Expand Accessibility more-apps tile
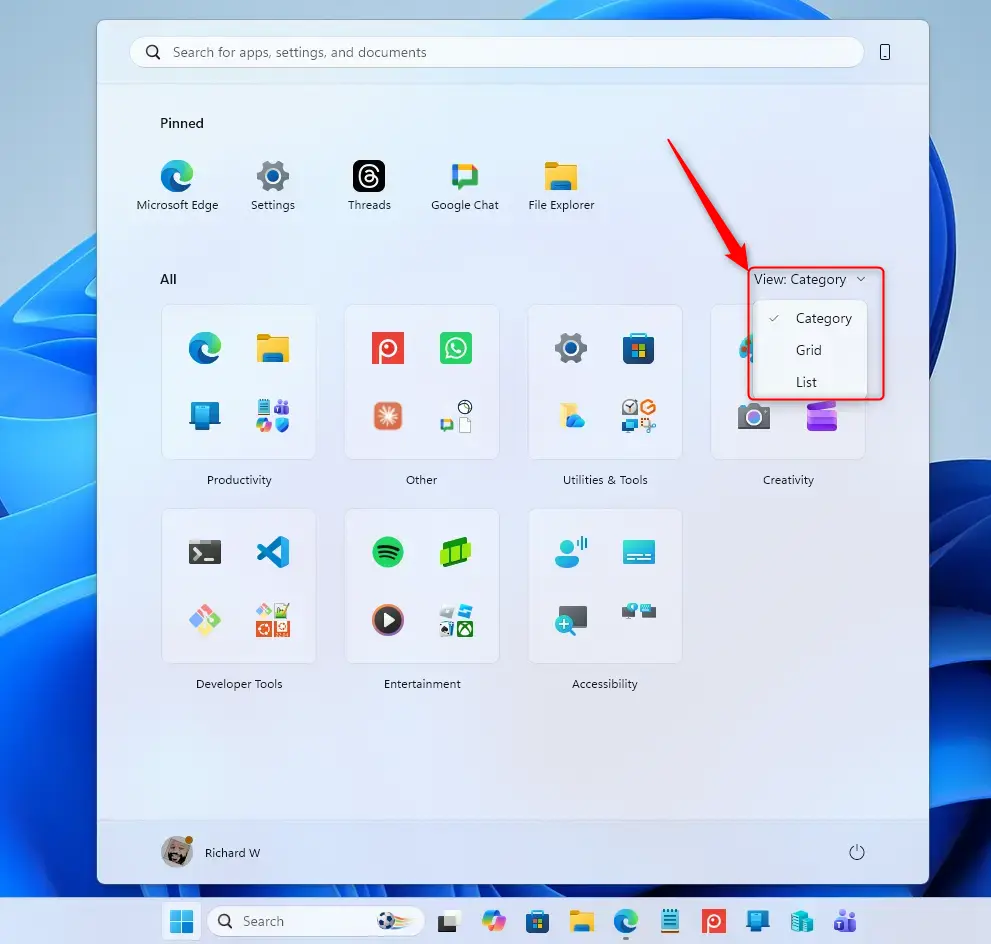This screenshot has width=991, height=944. click(x=638, y=612)
